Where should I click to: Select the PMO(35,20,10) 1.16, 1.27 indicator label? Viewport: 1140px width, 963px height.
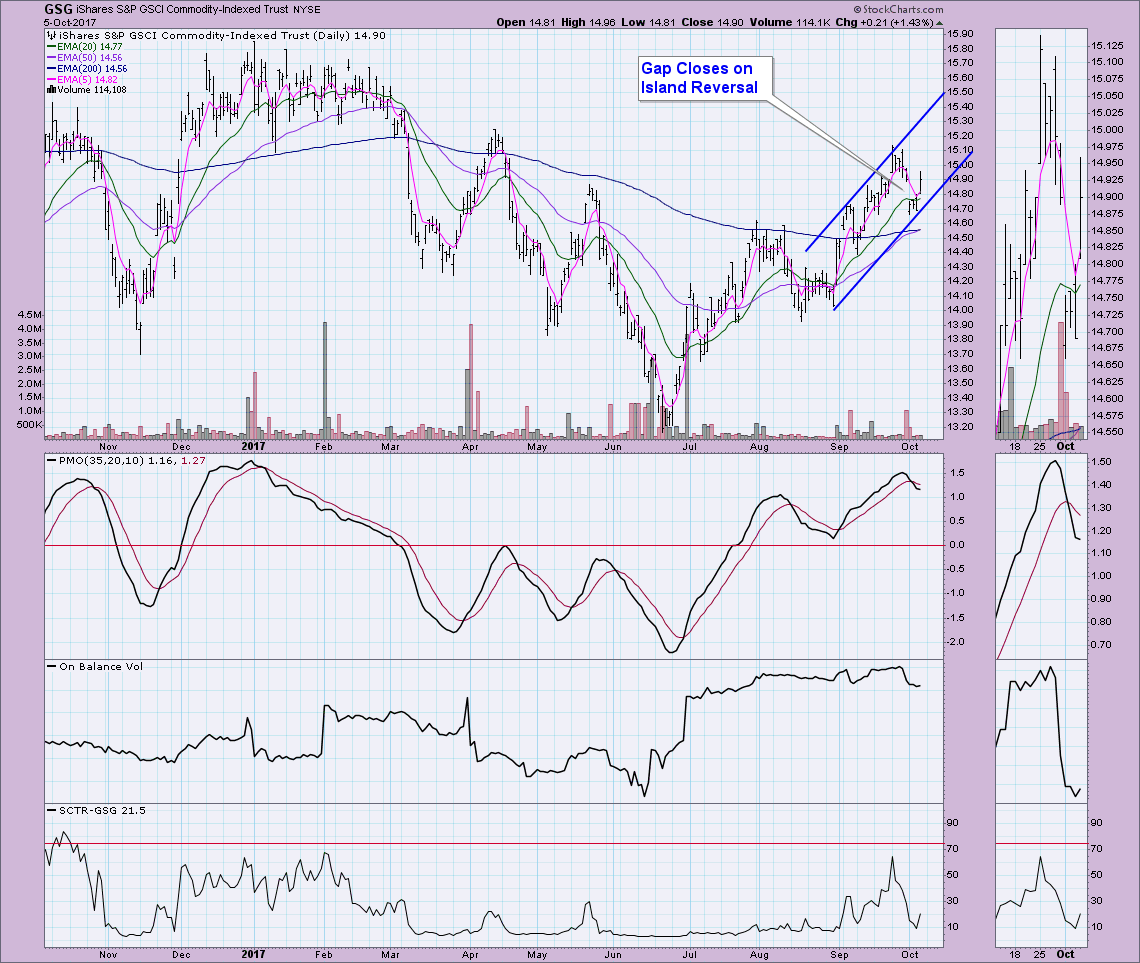click(132, 461)
